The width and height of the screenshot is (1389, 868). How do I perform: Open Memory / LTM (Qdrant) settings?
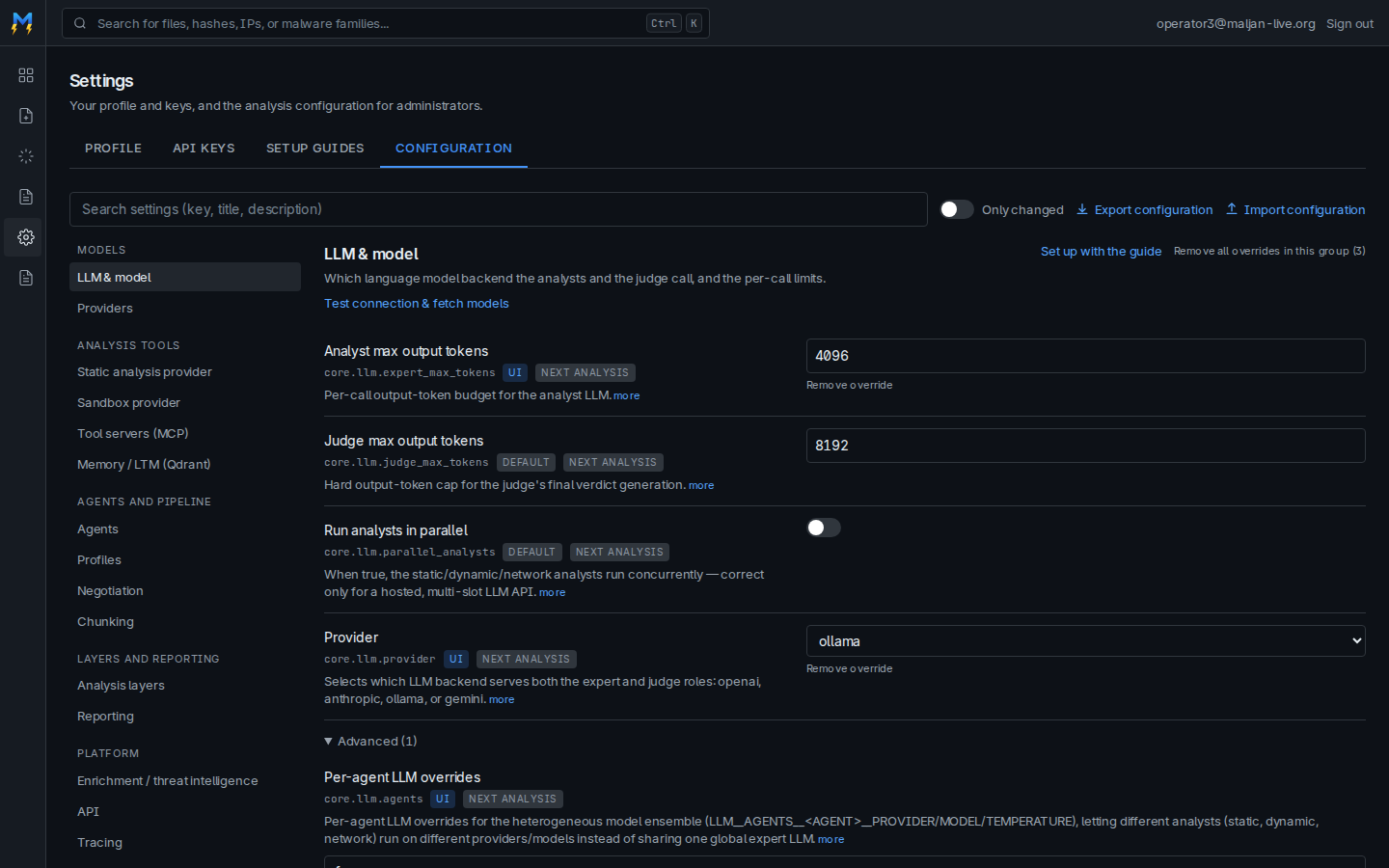point(185,465)
